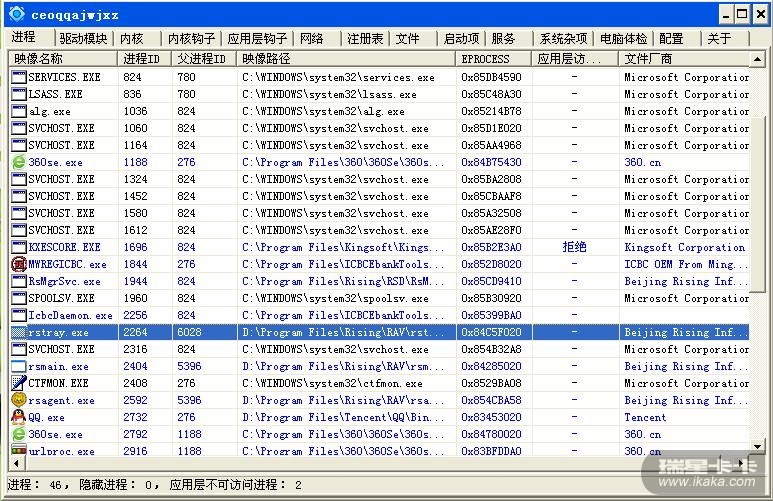The height and width of the screenshot is (501, 773).
Task: Open the 注册表 tab
Action: [365, 38]
